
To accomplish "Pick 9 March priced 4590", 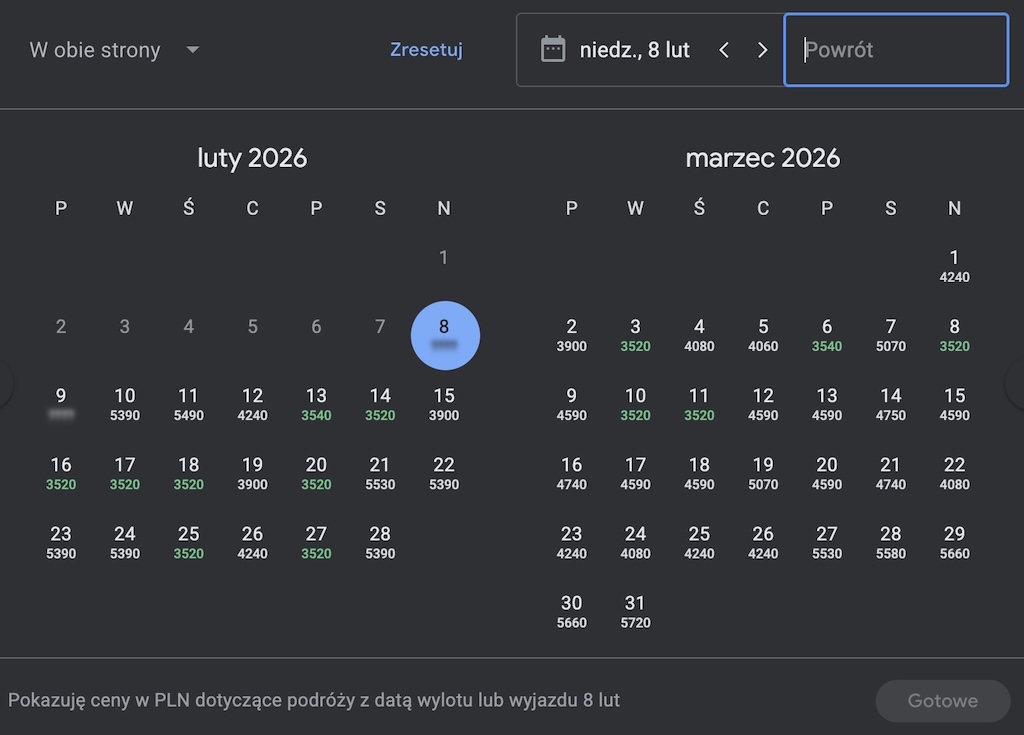I will pos(571,404).
